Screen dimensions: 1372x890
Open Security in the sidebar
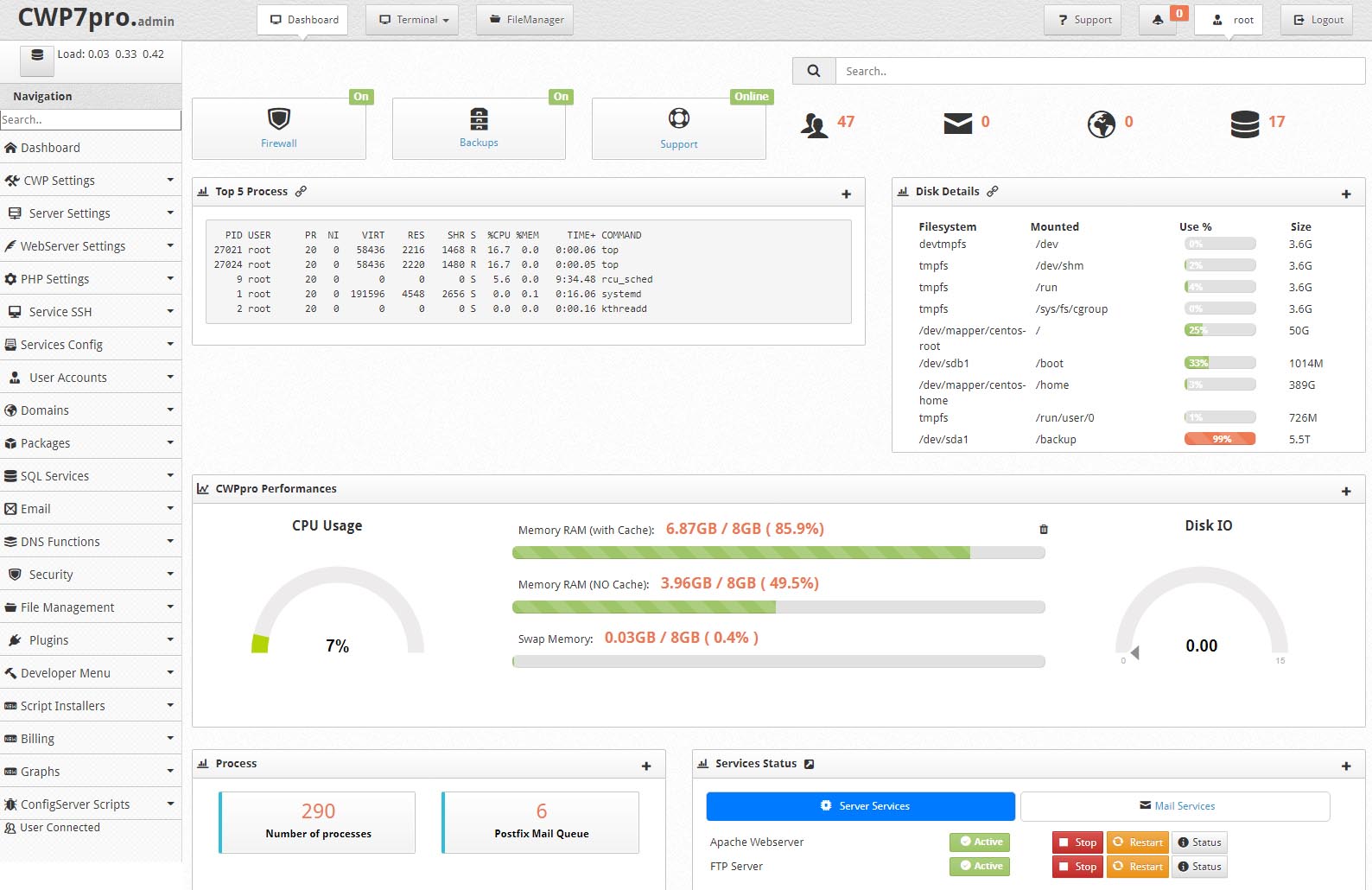pos(91,575)
